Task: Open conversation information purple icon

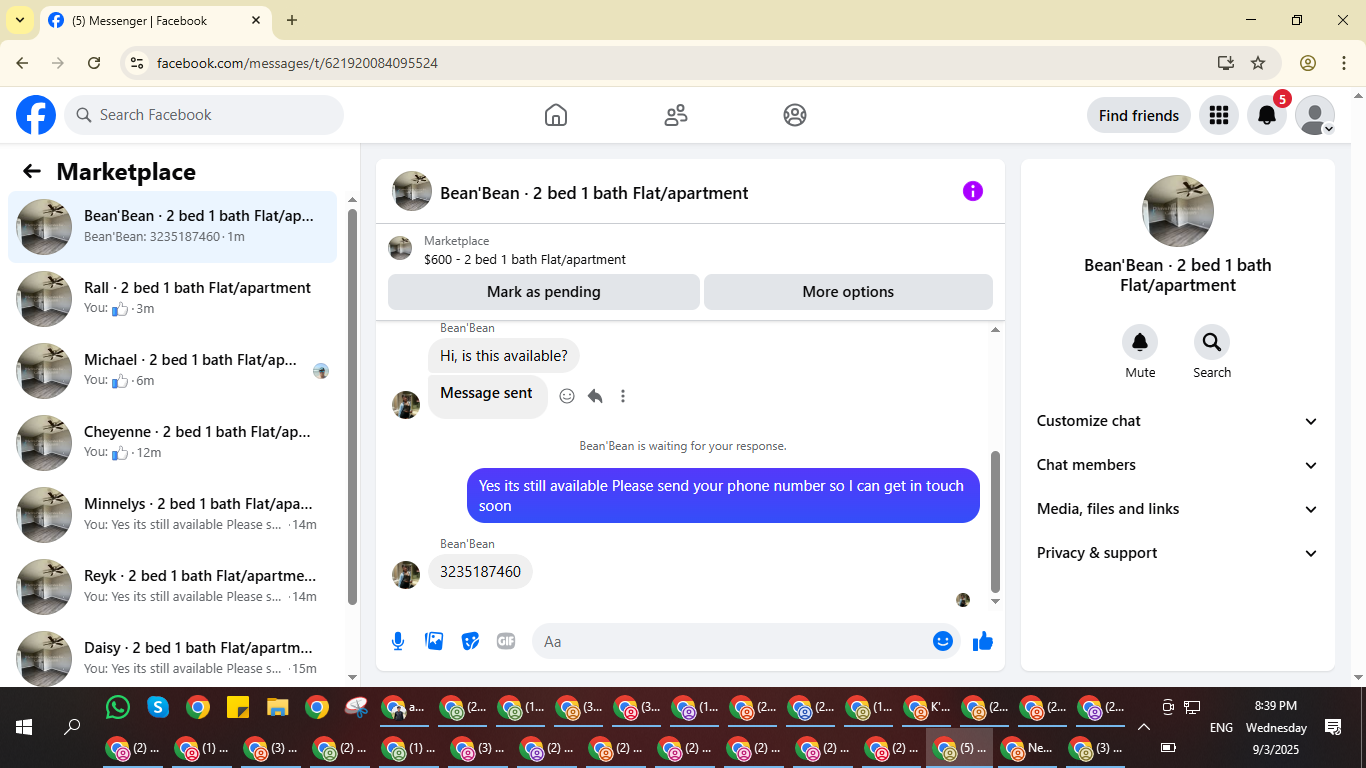Action: (x=973, y=191)
